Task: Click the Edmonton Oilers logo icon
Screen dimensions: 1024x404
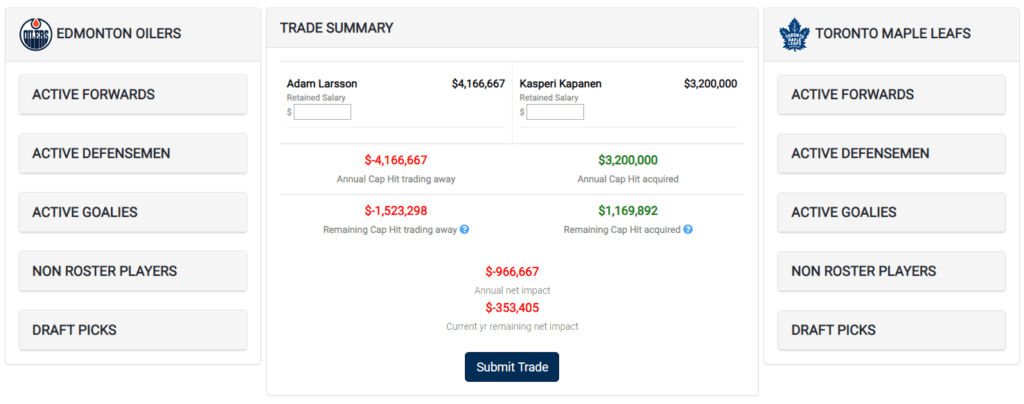Action: (36, 34)
